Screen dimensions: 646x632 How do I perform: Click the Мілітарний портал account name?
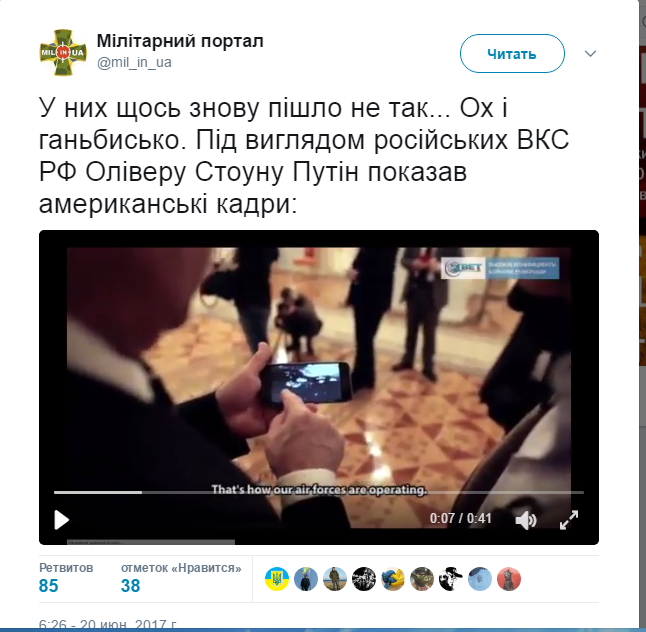(x=180, y=41)
